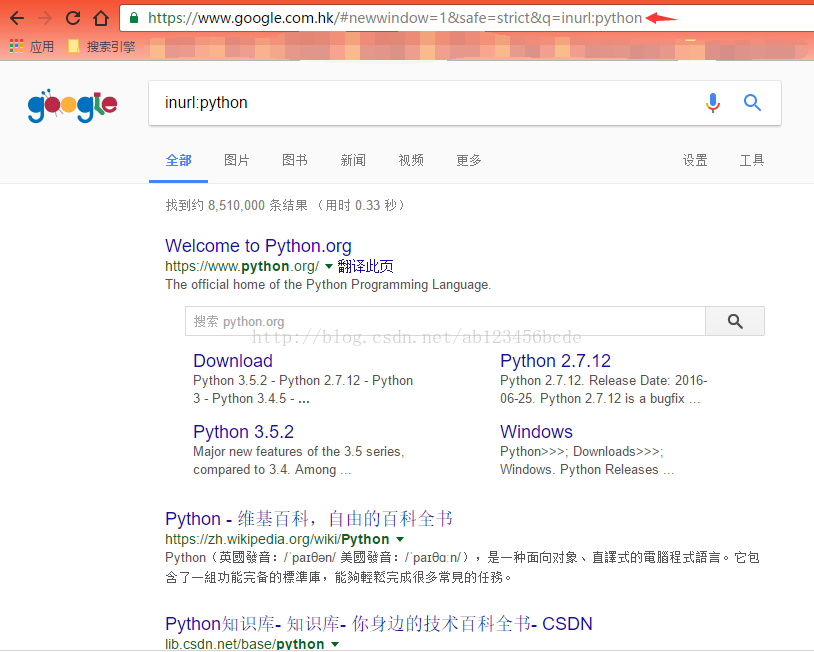Focus the address bar URL
The image size is (814, 652).
click(x=395, y=18)
